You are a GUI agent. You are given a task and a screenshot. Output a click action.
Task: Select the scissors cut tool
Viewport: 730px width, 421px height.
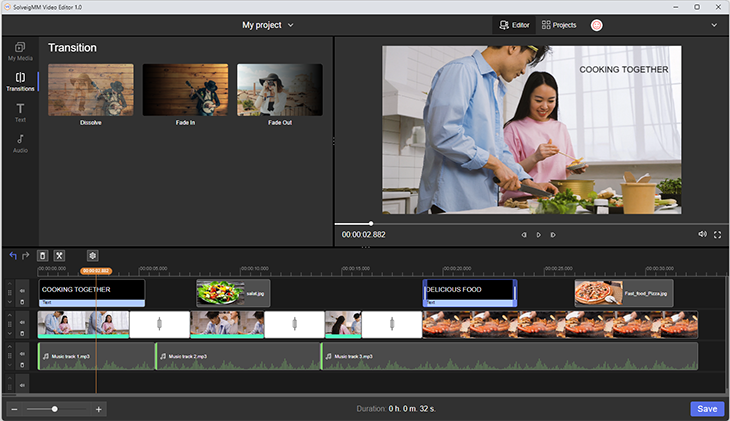point(59,256)
